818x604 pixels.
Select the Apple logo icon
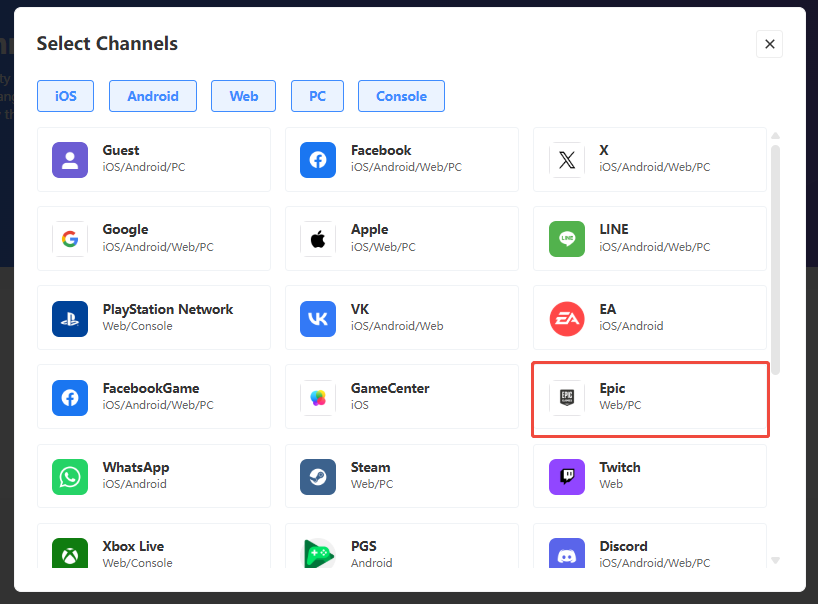(x=318, y=239)
